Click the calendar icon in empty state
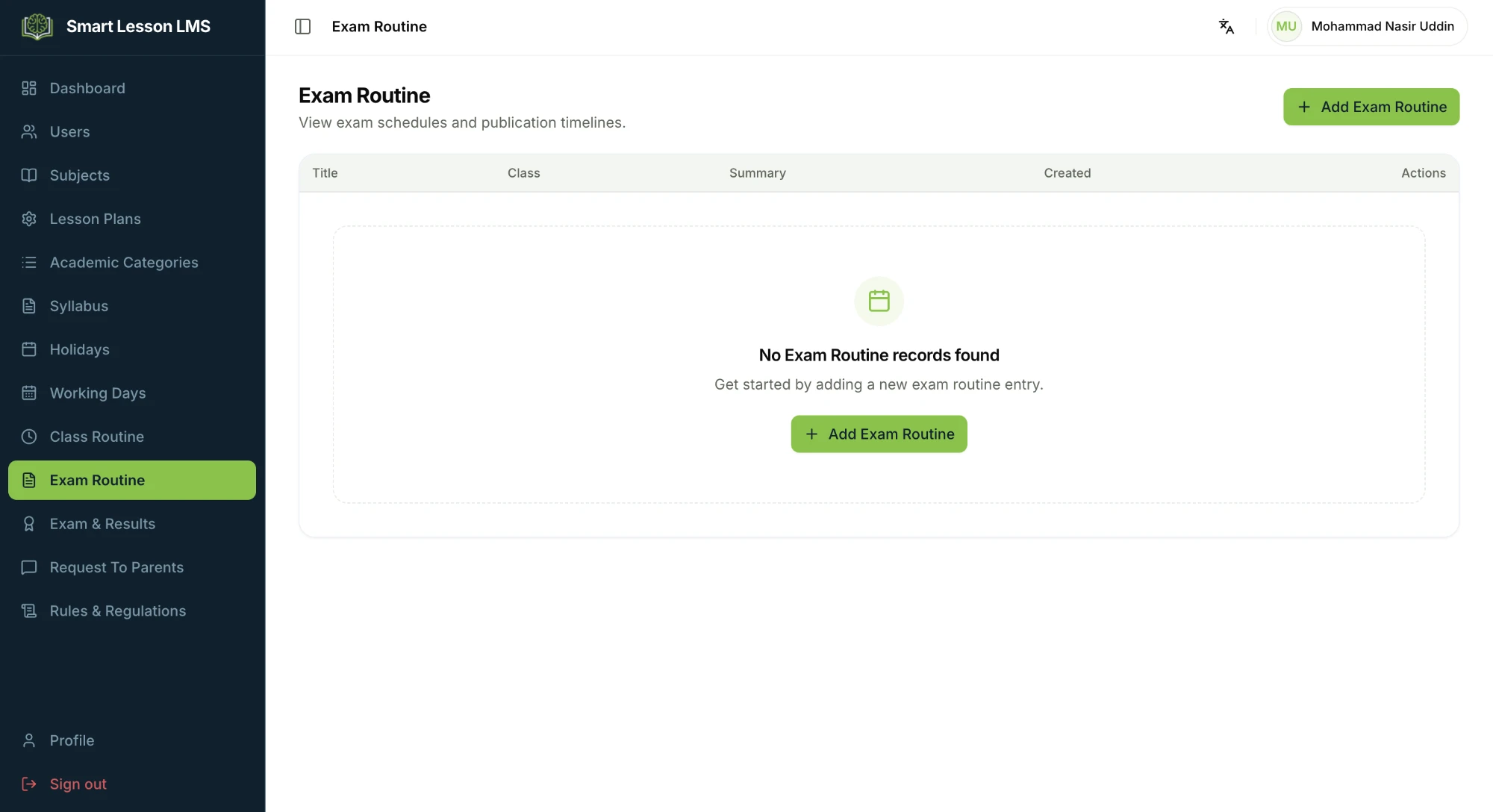1493x812 pixels. (879, 302)
